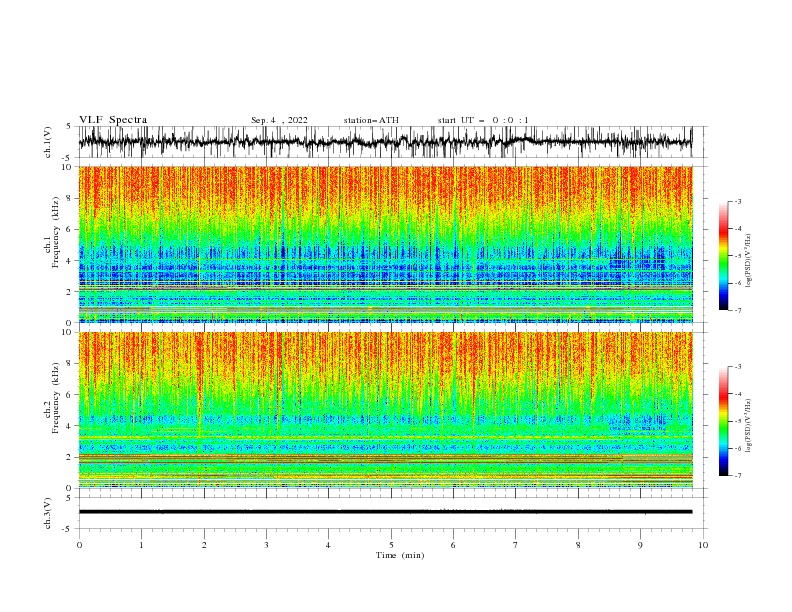Viewport: 792px width, 612px height.
Task: Click the ch.1(V) axis "-5" tick
Action: tap(68, 158)
